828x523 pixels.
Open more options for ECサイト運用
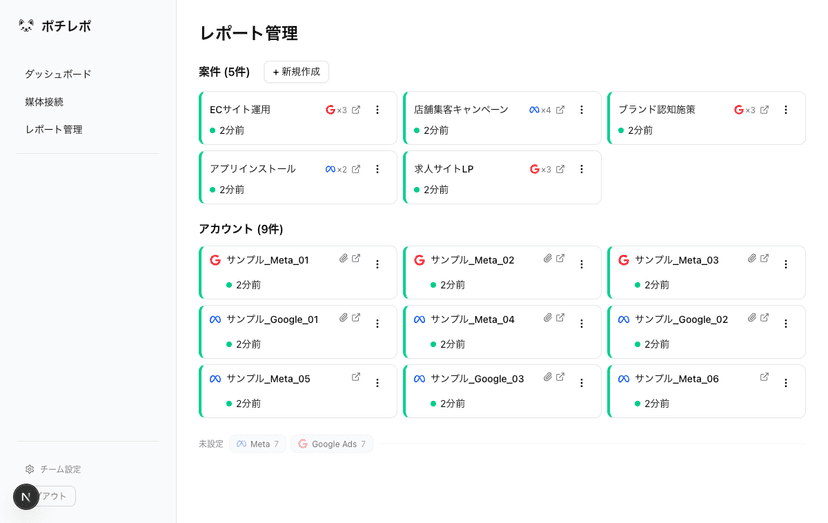377,110
